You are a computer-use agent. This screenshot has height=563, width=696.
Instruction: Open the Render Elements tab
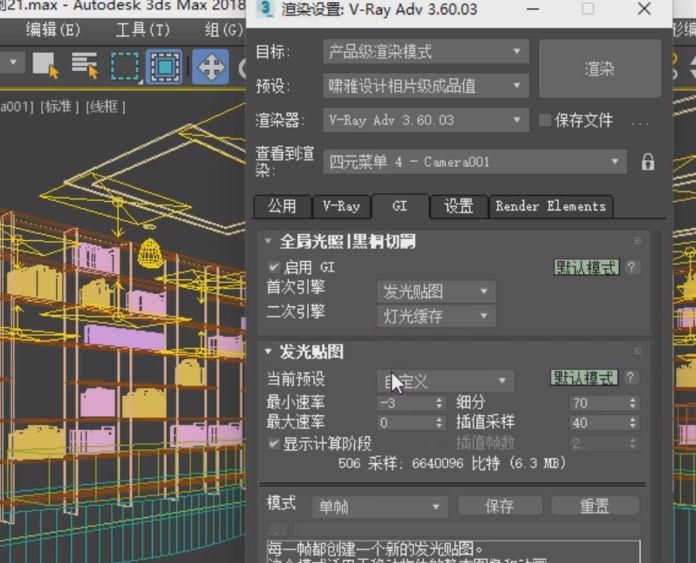pos(551,206)
